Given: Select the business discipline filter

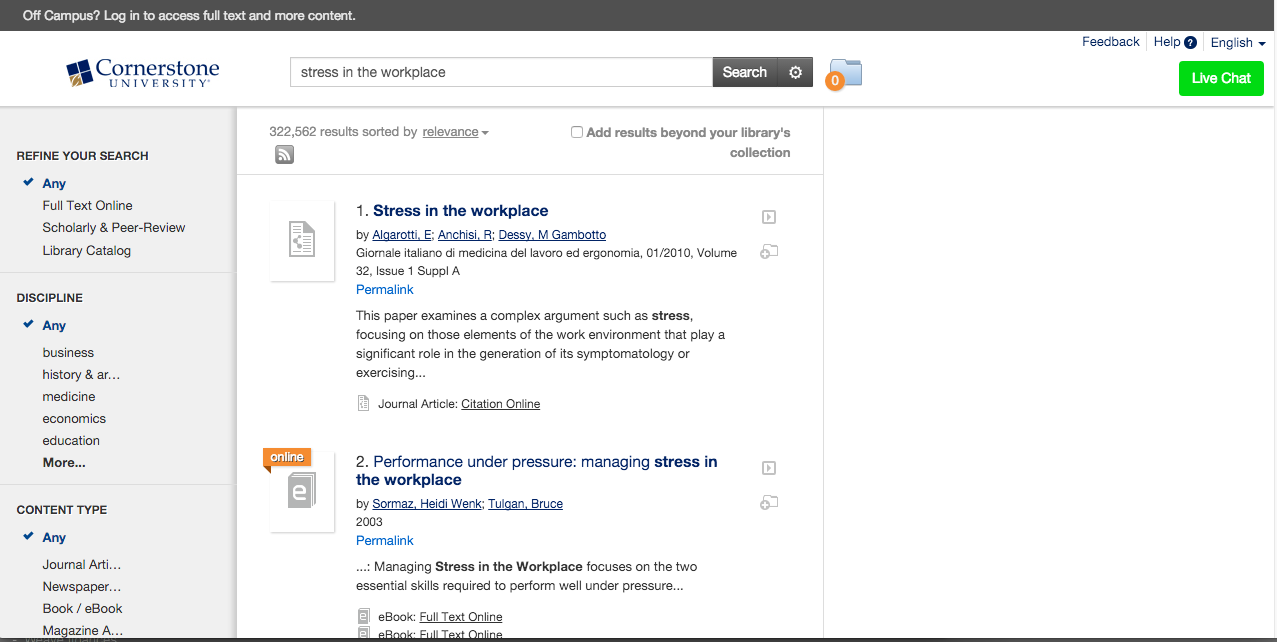Looking at the screenshot, I should [68, 352].
